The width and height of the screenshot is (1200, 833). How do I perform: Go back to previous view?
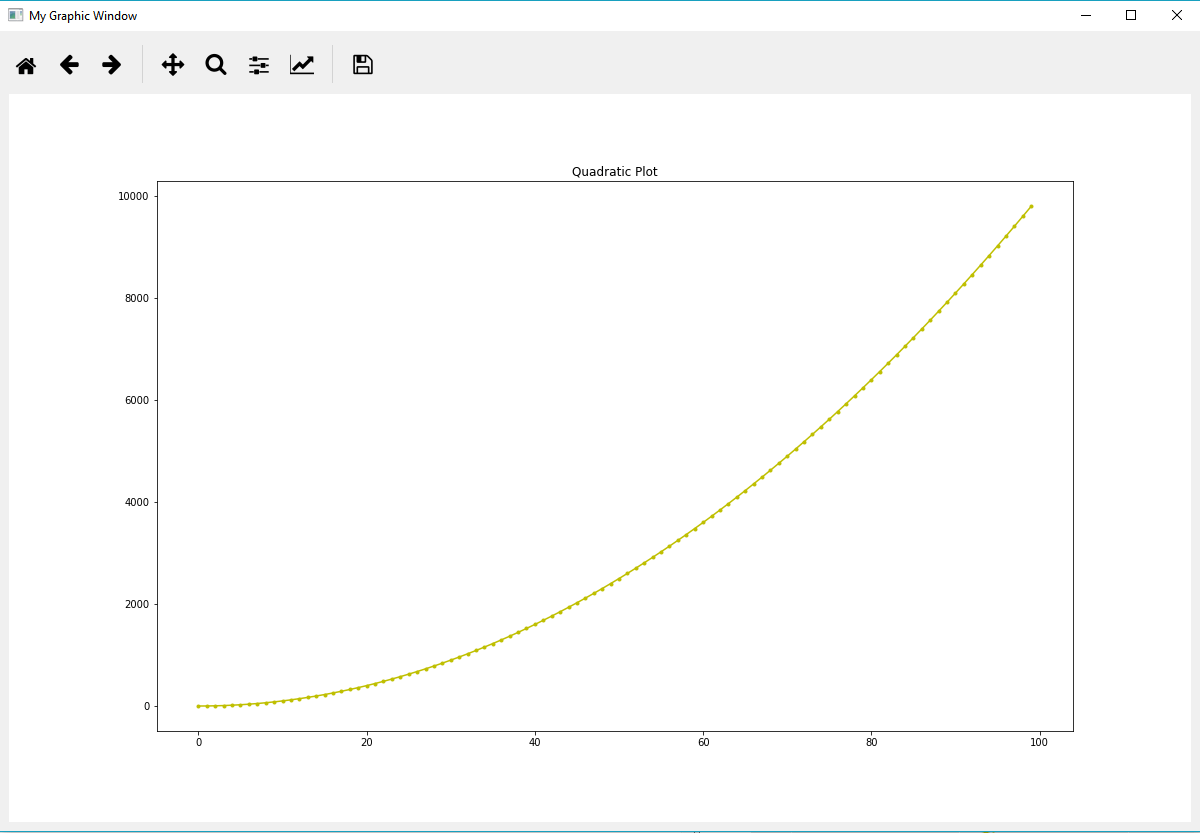coord(68,64)
